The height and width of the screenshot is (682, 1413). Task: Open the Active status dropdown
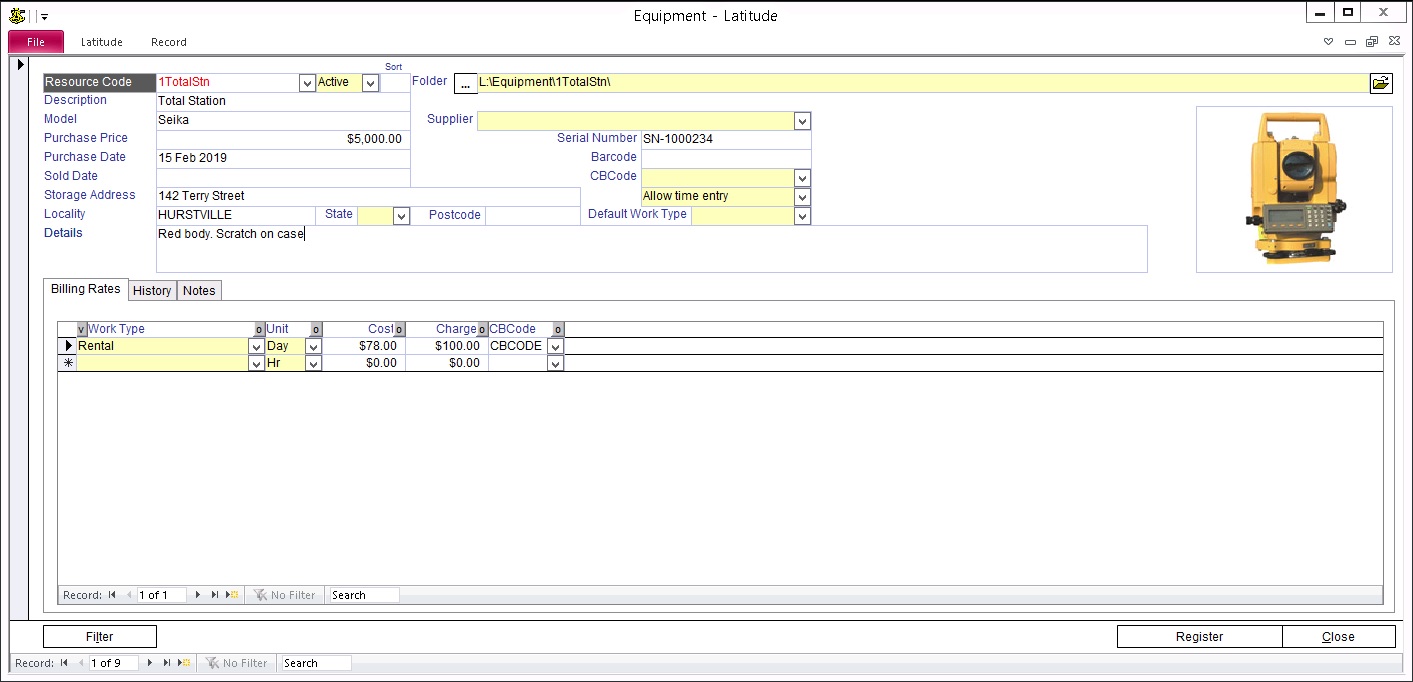point(370,83)
